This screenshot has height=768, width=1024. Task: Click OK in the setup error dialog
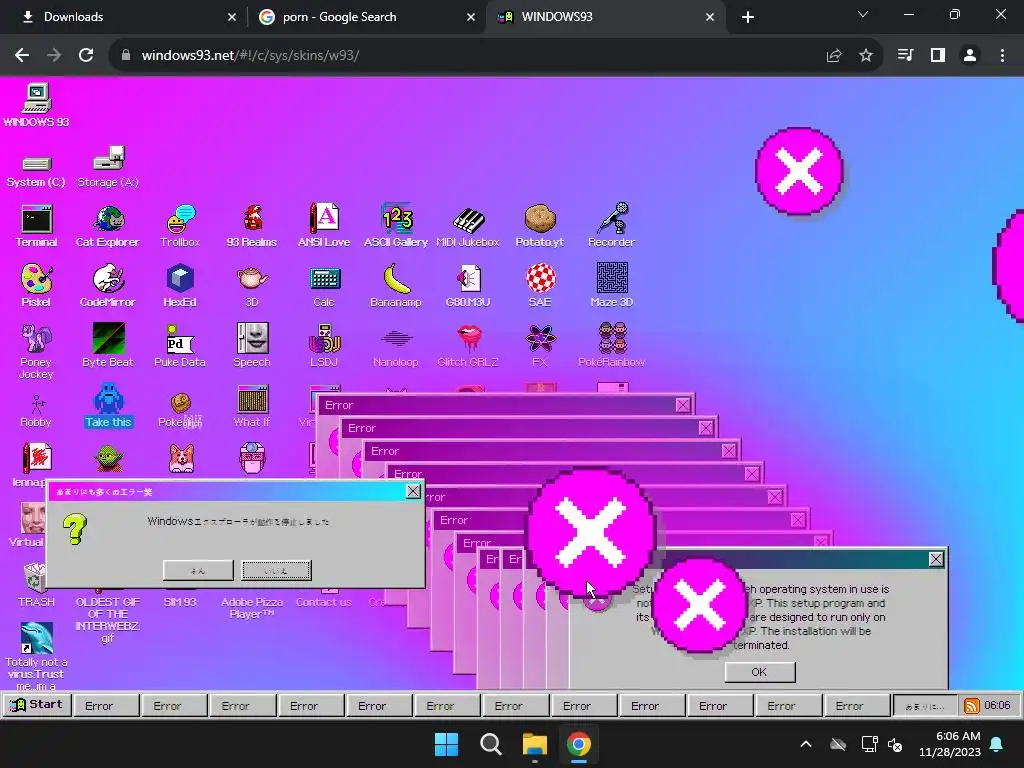[x=760, y=672]
